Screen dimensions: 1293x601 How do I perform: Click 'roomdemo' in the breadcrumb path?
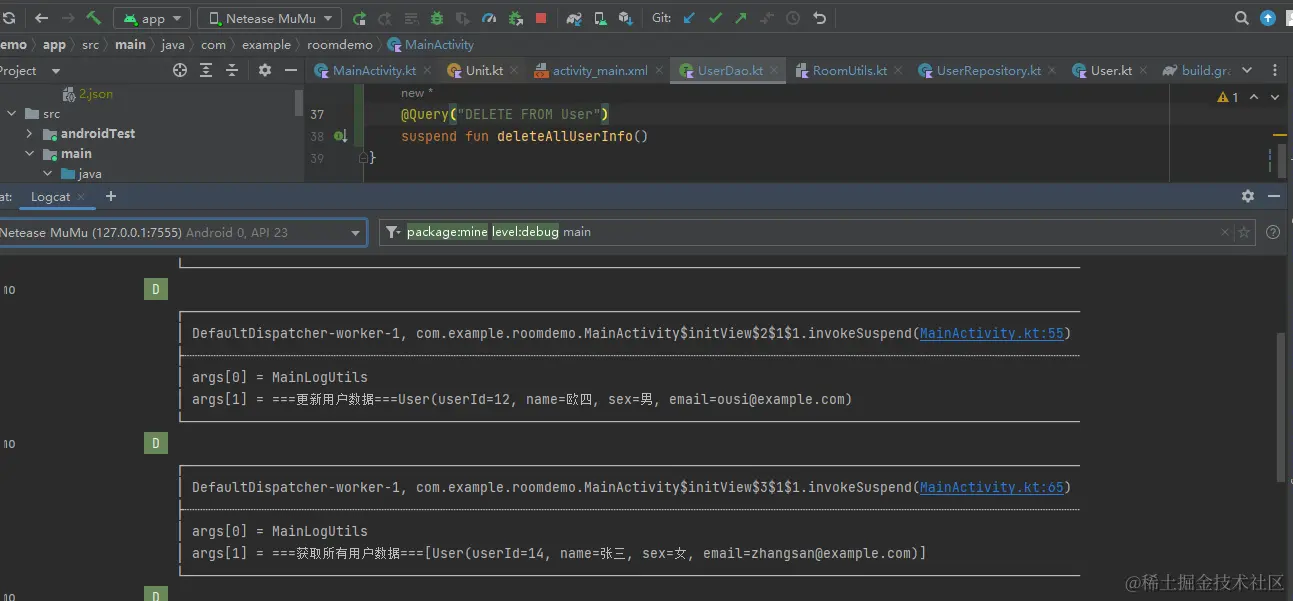pos(340,44)
